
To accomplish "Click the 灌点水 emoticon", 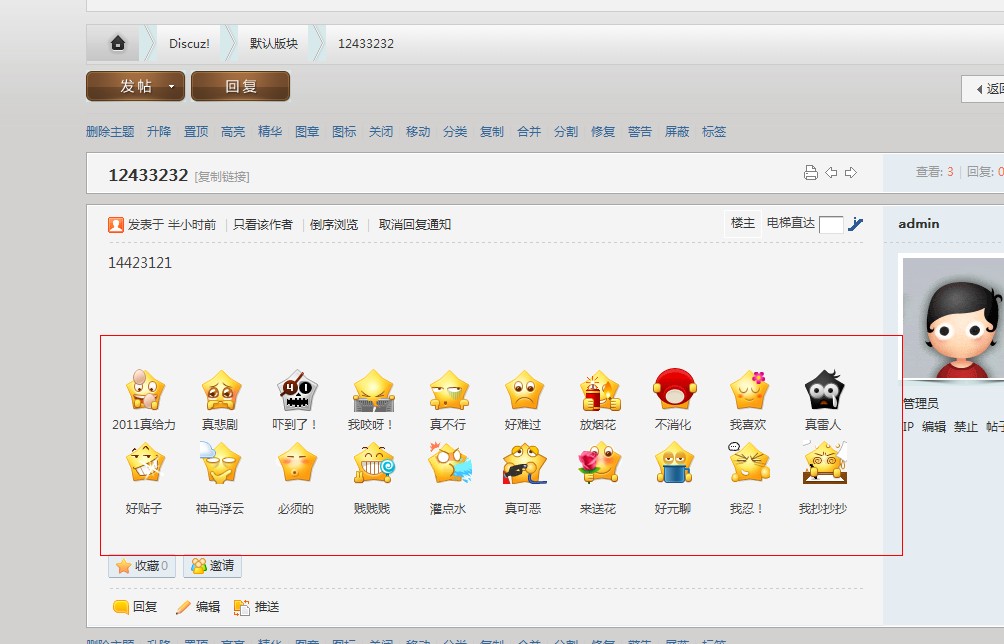I will click(x=450, y=463).
